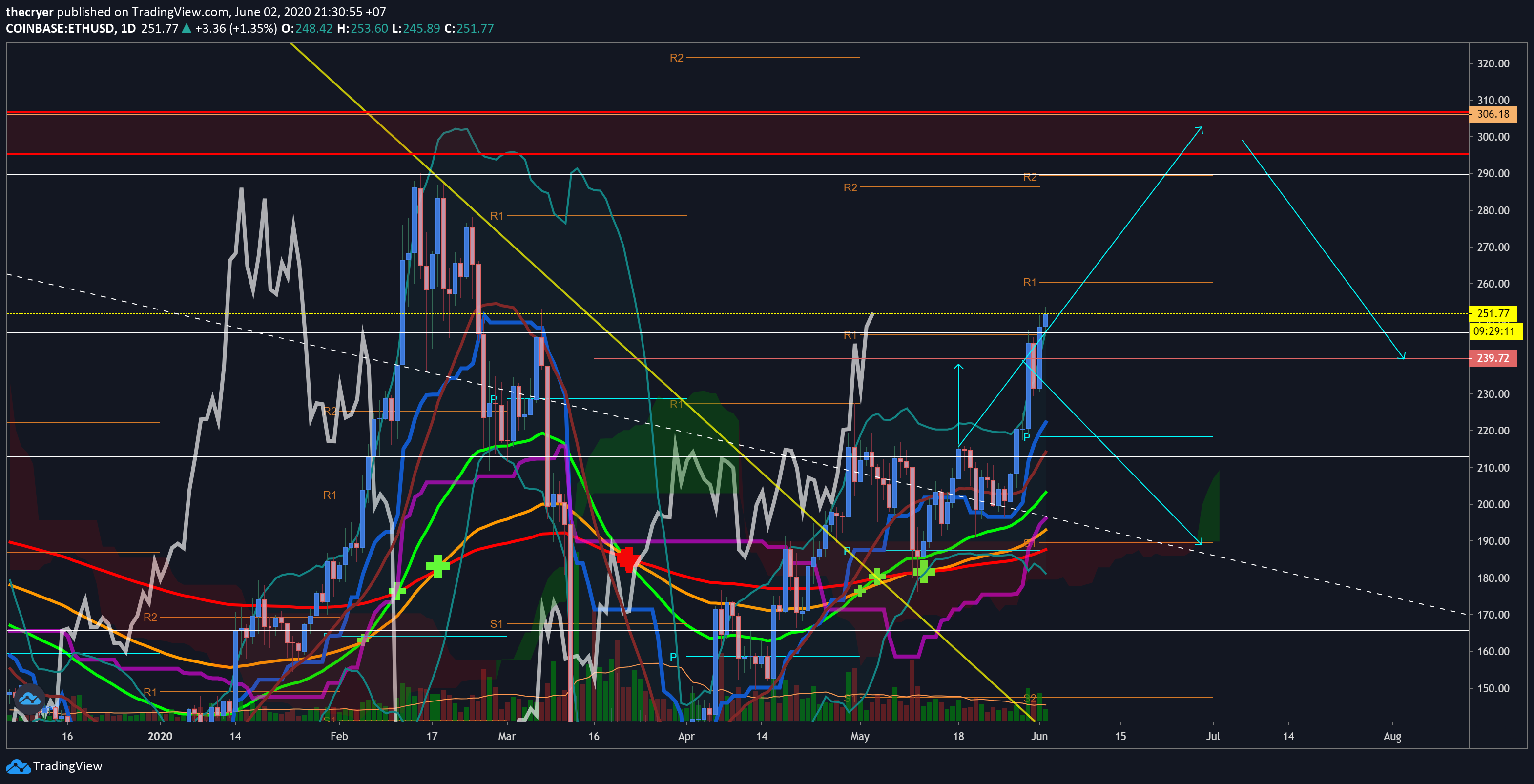Click 190.00 on the price axis

pyautogui.click(x=1493, y=540)
